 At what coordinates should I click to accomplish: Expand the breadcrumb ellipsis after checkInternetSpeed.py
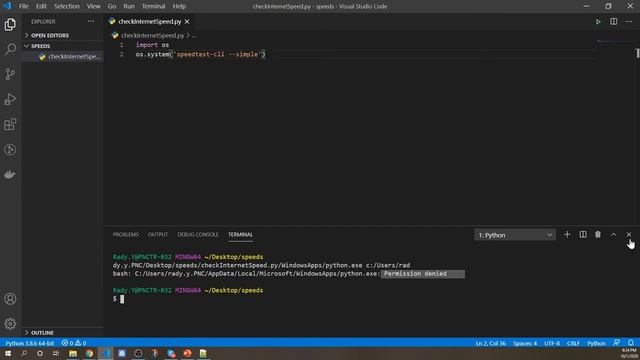(x=194, y=36)
